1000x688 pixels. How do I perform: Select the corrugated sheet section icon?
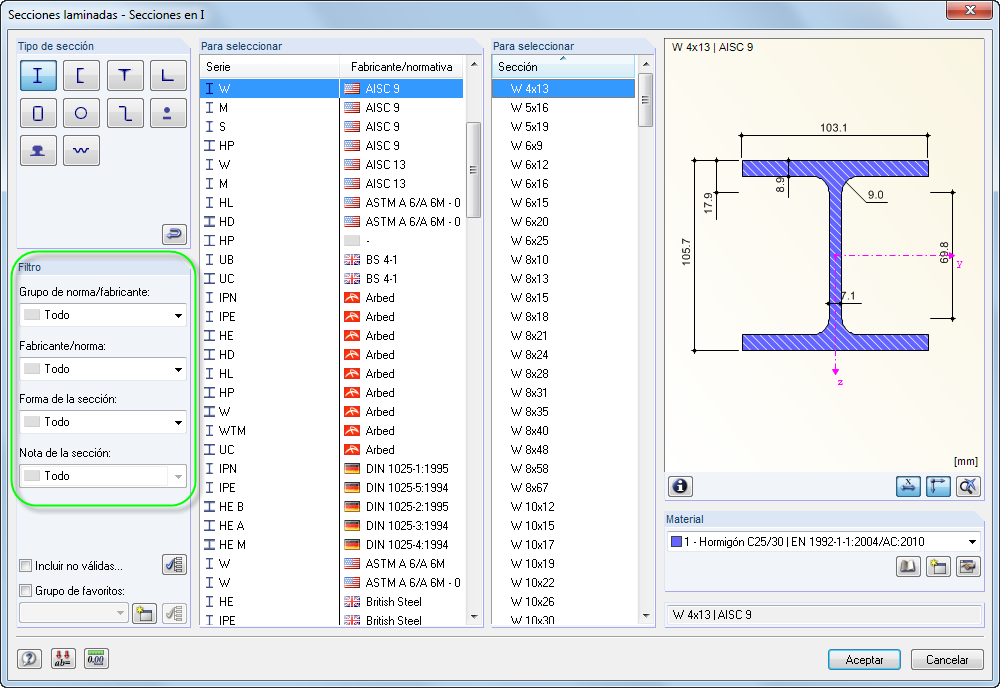click(x=81, y=150)
